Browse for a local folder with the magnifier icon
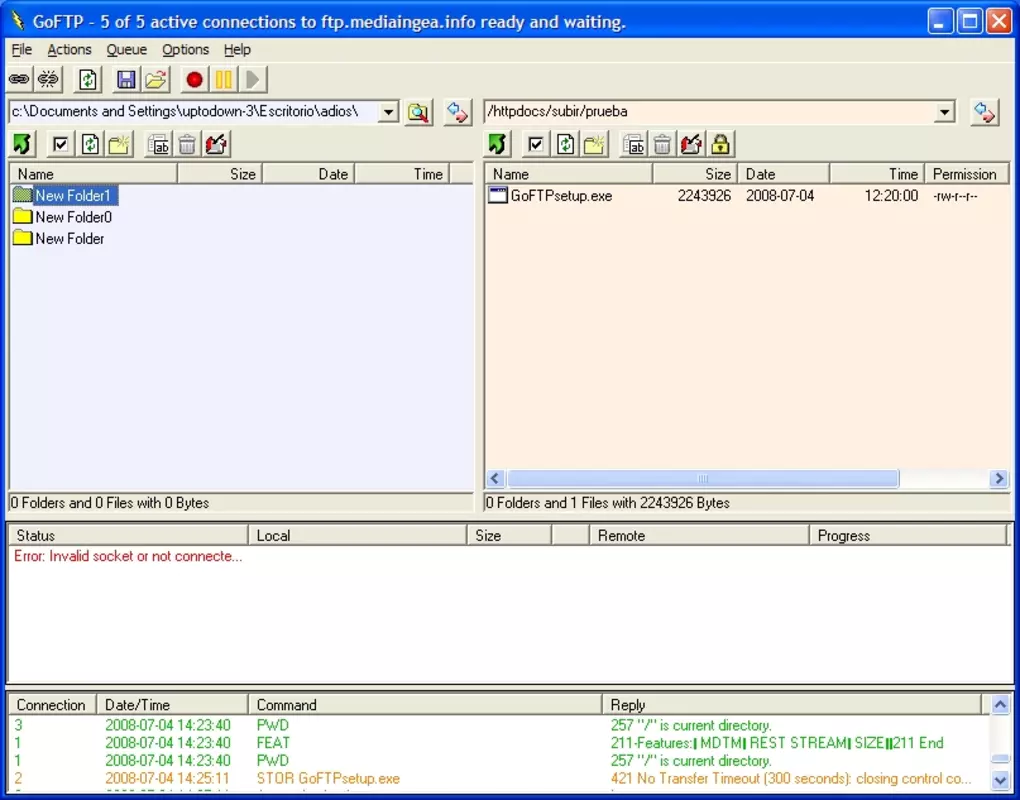1020x800 pixels. click(x=418, y=113)
